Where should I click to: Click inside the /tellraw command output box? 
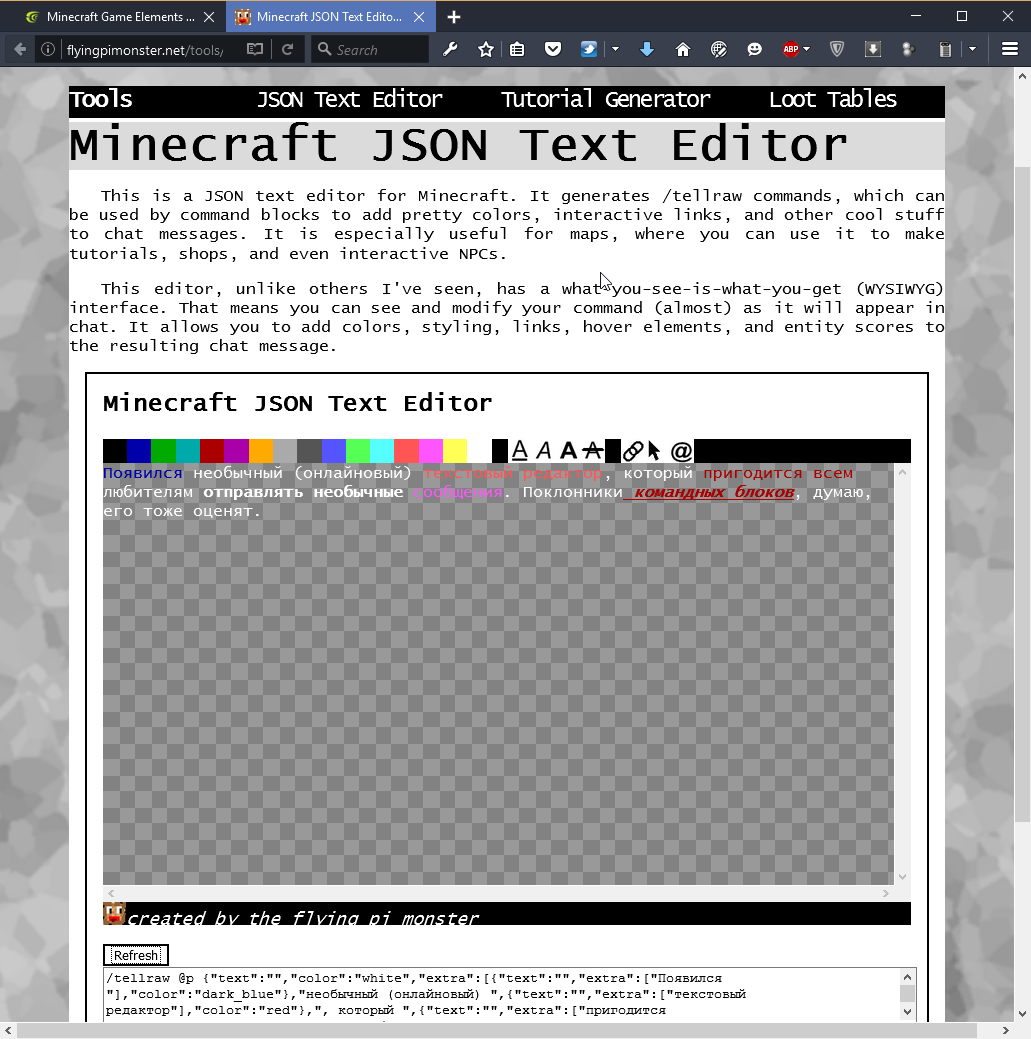[500, 994]
